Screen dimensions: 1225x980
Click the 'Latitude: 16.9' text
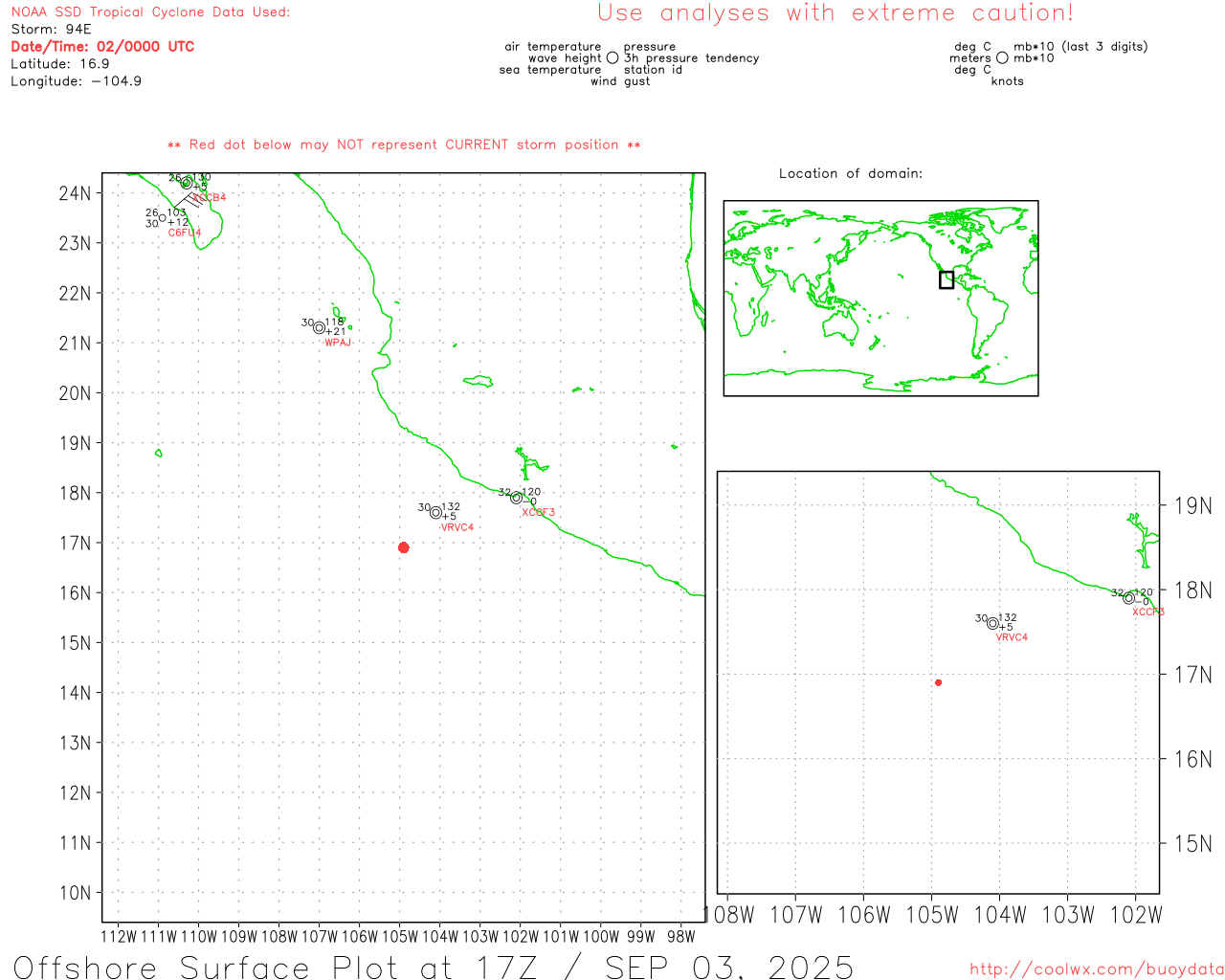(x=60, y=64)
